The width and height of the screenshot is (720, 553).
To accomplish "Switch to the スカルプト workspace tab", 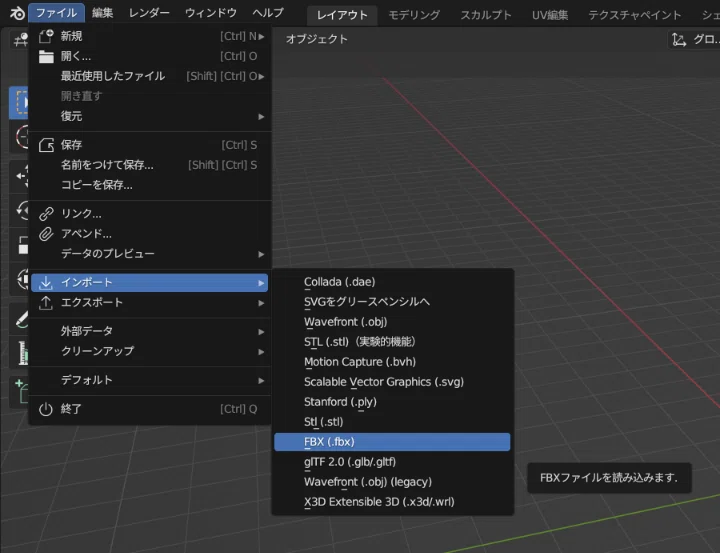I will click(x=485, y=15).
